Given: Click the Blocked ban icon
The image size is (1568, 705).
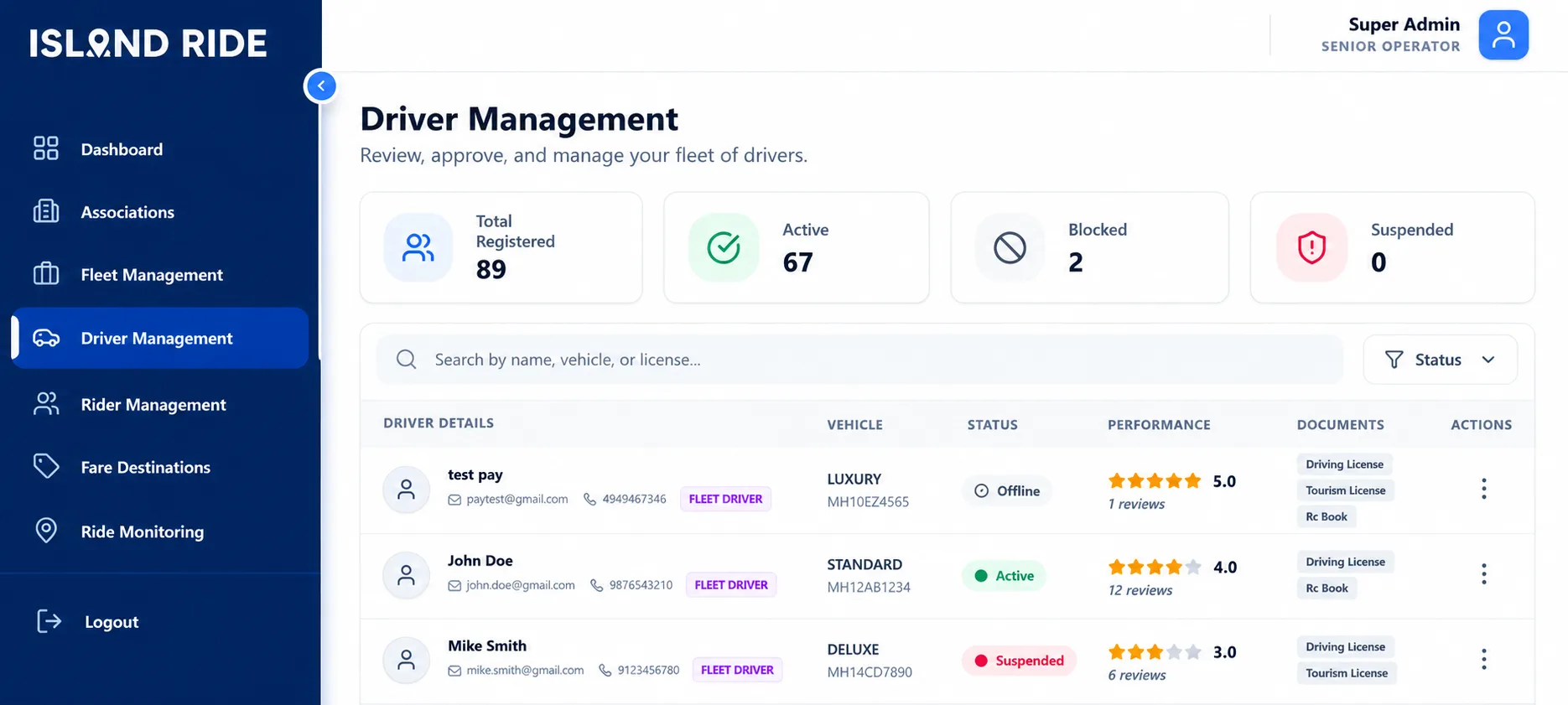Looking at the screenshot, I should point(1010,247).
